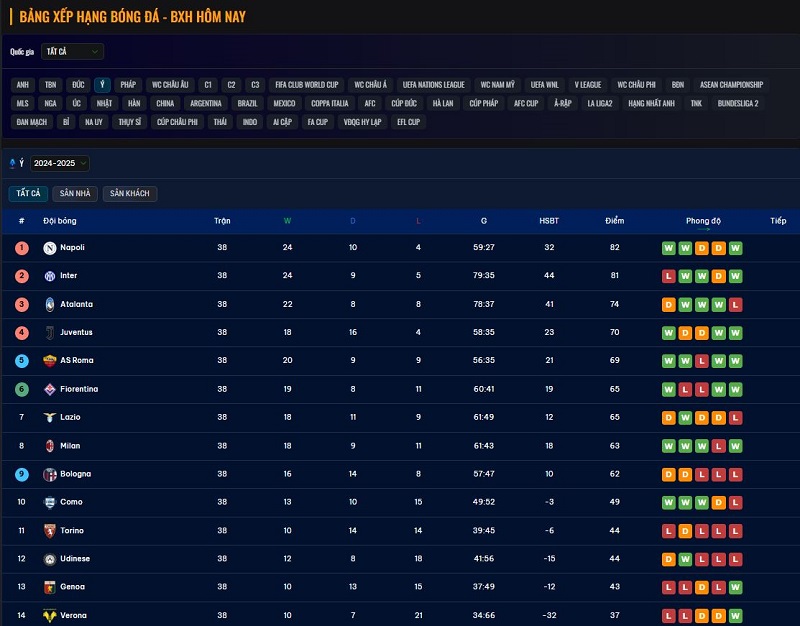Click the Trận column header

pos(222,221)
